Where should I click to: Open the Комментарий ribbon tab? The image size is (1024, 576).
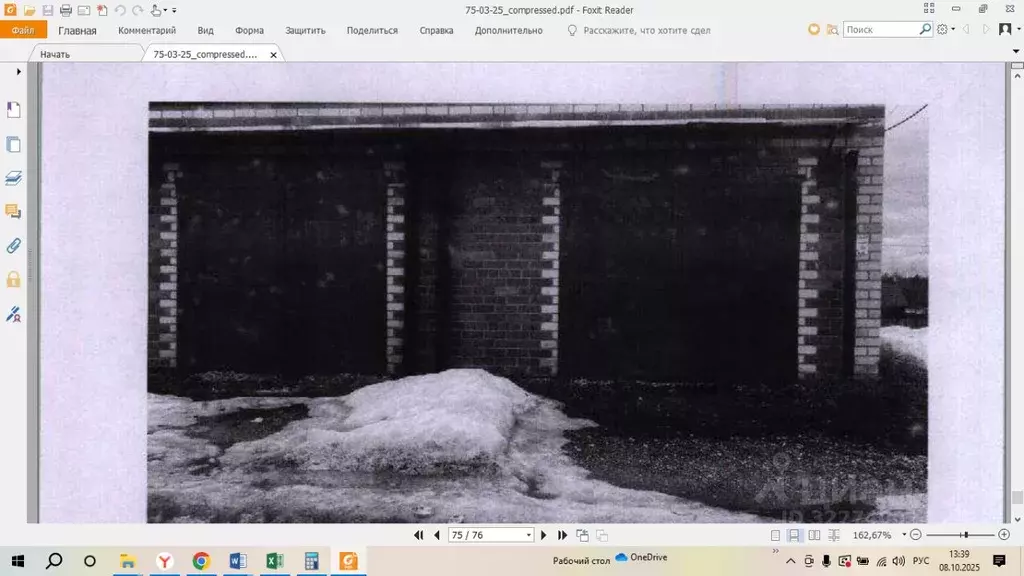(147, 31)
